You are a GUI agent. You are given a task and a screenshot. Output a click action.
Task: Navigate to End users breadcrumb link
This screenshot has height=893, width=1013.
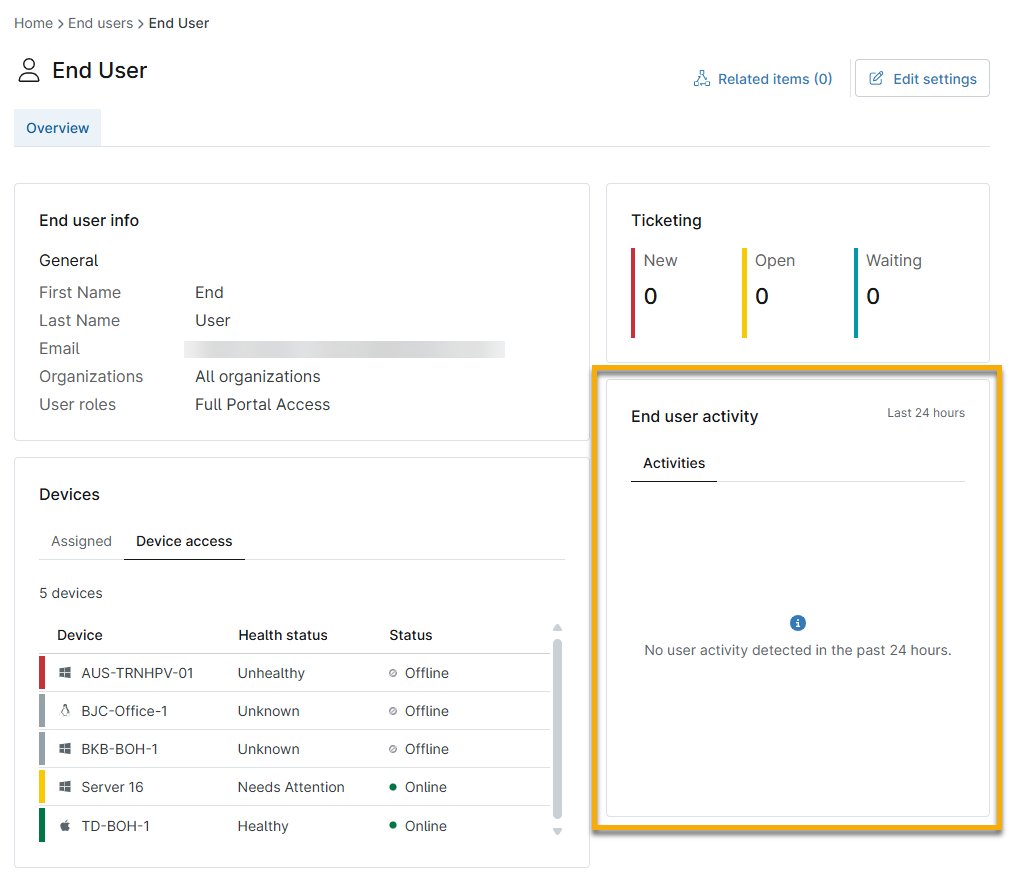click(100, 23)
